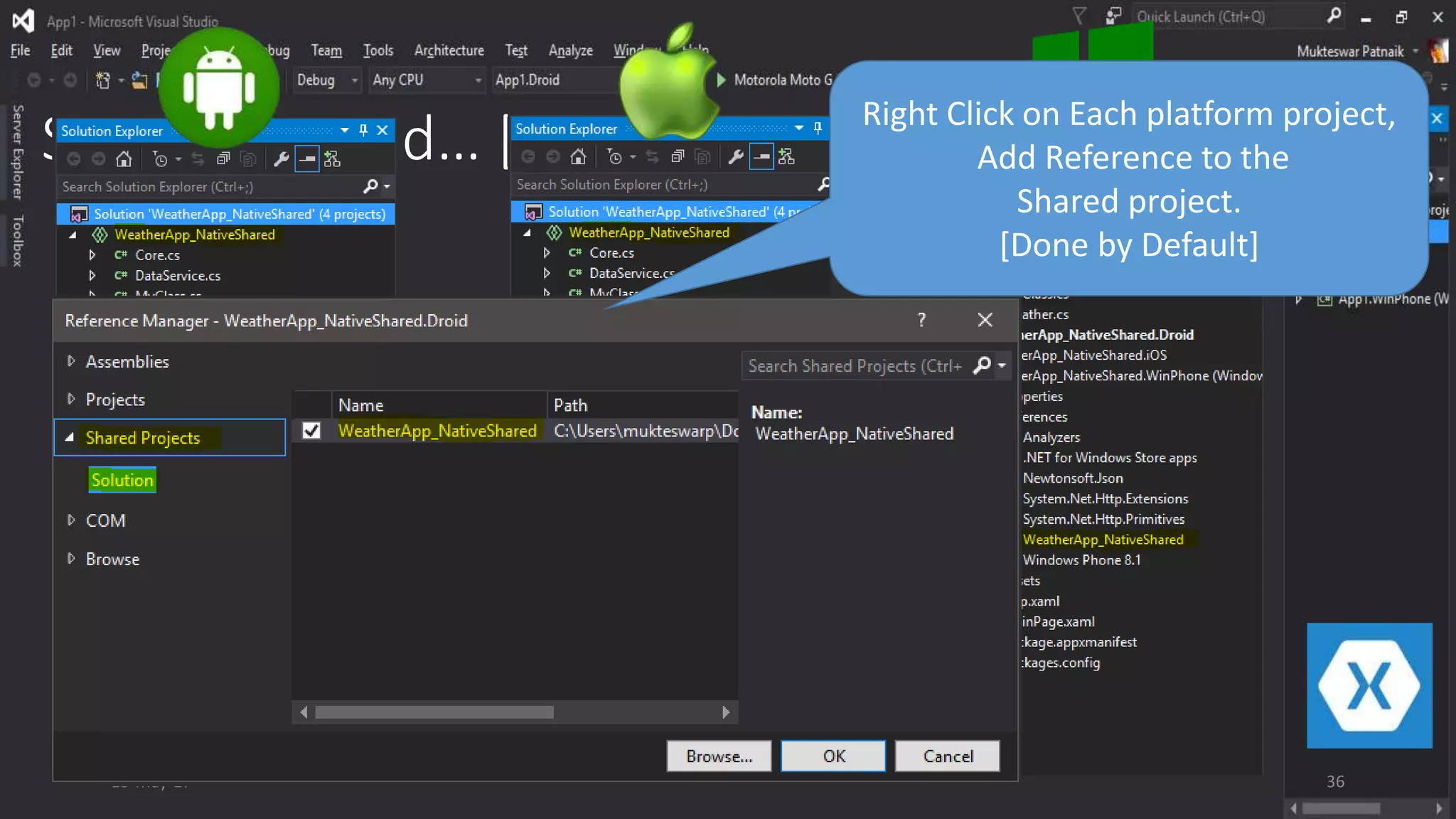Expand Projects in Reference Manager
The image size is (1456, 819).
[x=70, y=399]
